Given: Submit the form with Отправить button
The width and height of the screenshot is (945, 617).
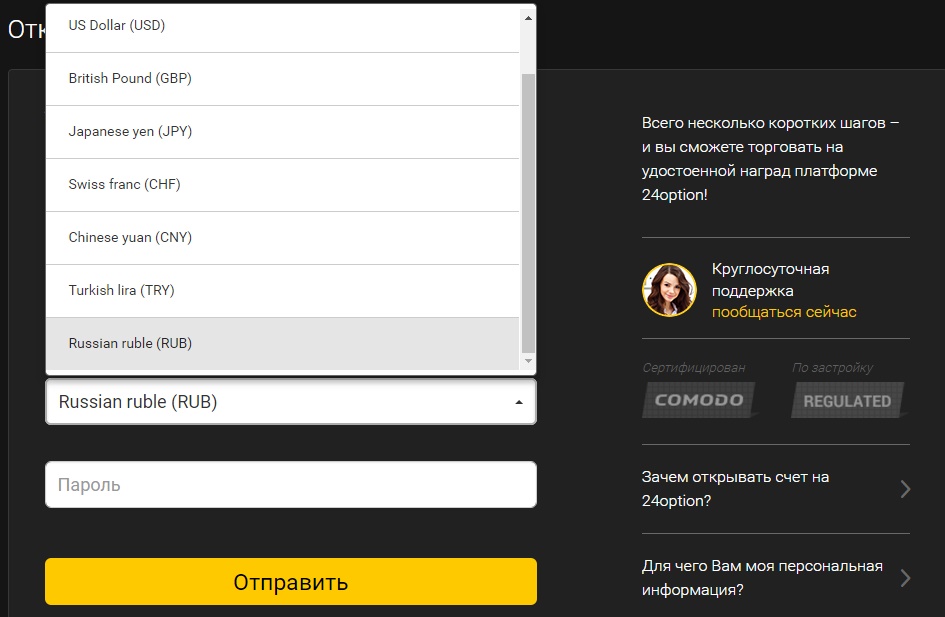Looking at the screenshot, I should 290,581.
